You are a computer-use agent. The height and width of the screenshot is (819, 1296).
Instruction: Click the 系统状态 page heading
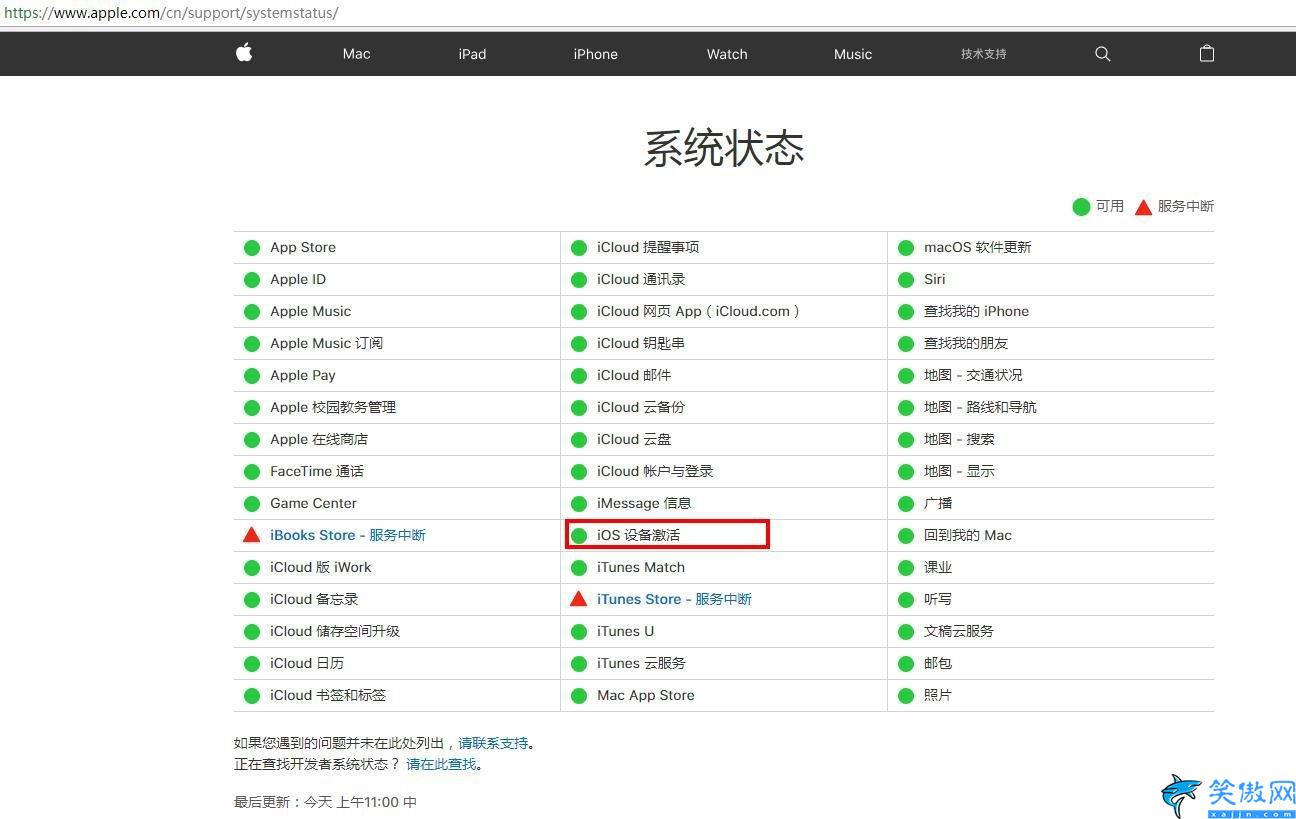tap(724, 149)
